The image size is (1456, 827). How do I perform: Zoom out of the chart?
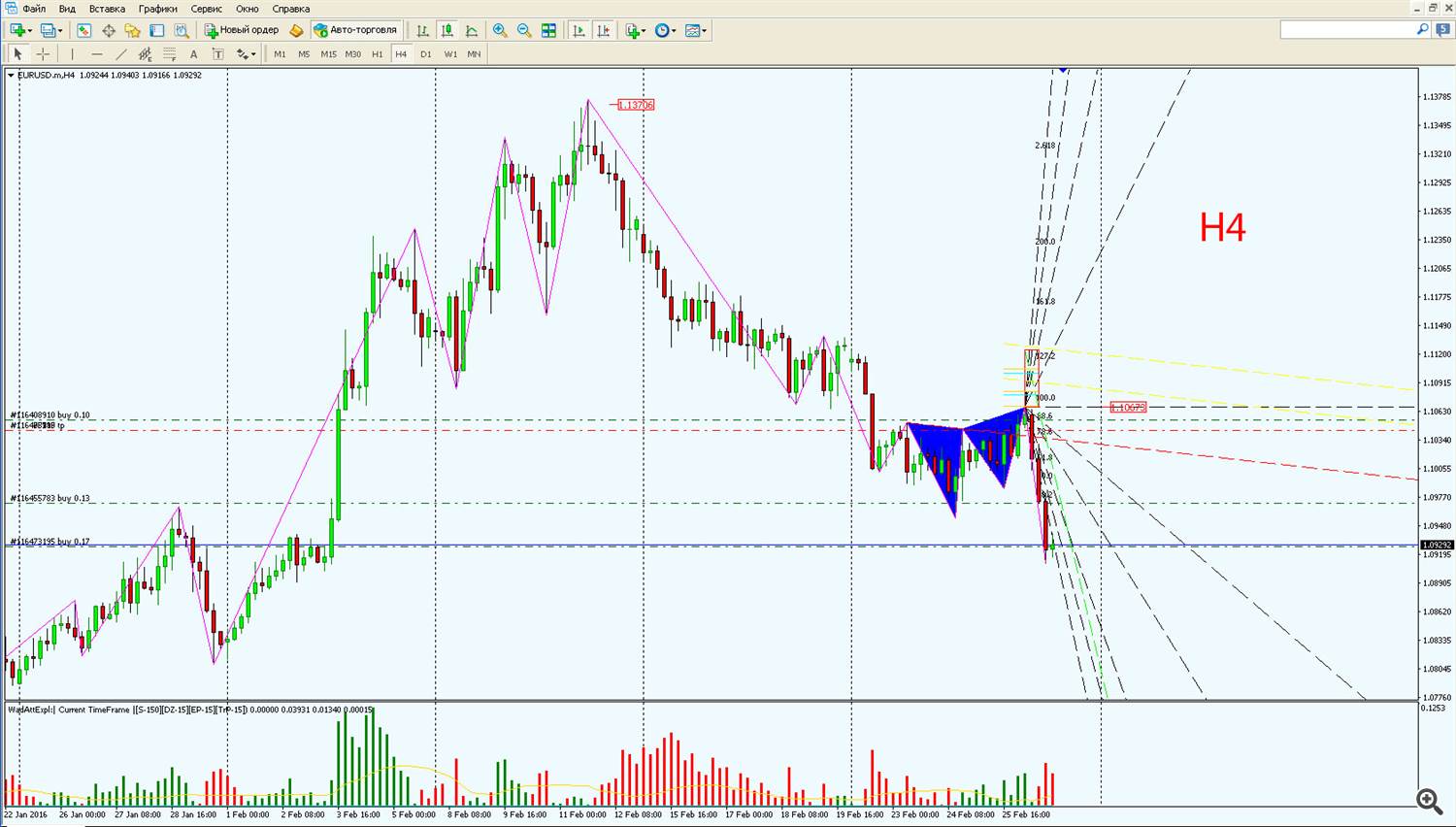[x=524, y=30]
